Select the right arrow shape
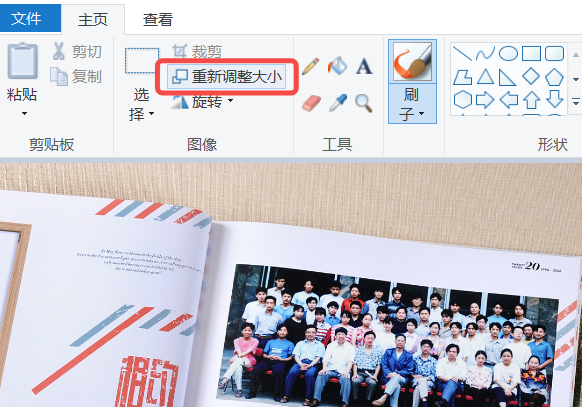Screen dimensions: 582x407 tap(485, 100)
